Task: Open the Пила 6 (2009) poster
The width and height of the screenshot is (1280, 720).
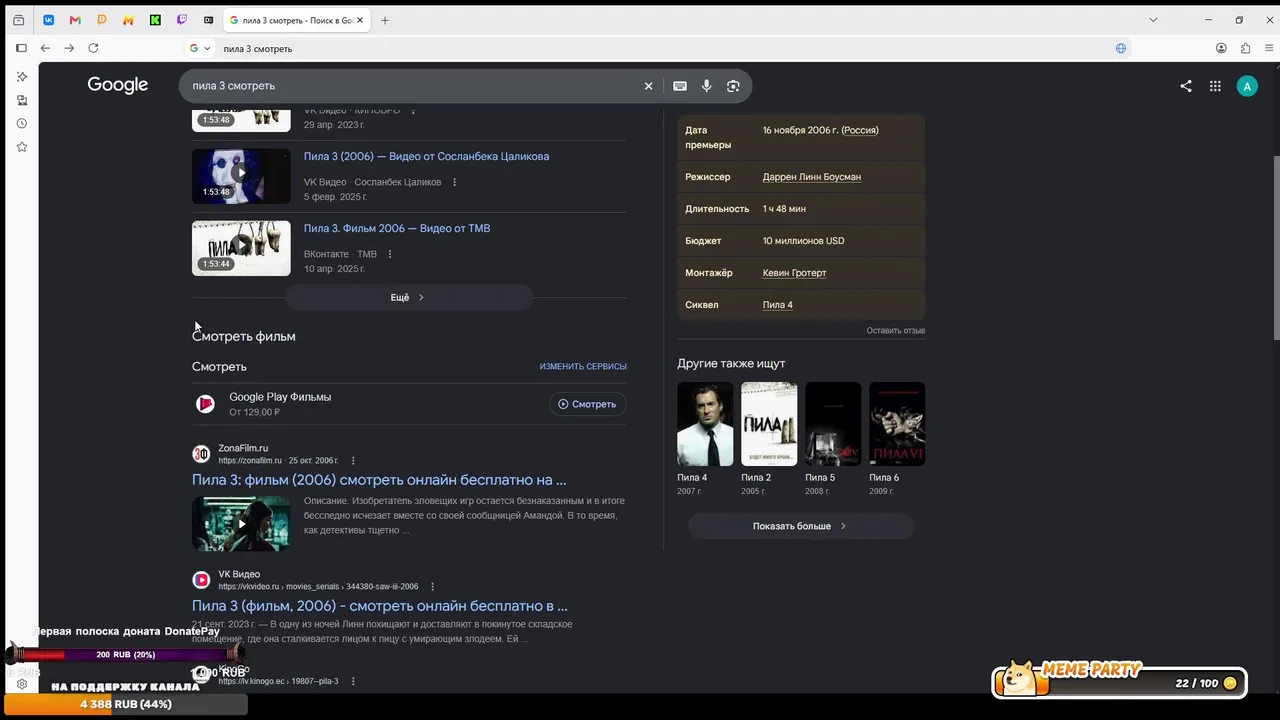Action: click(897, 424)
